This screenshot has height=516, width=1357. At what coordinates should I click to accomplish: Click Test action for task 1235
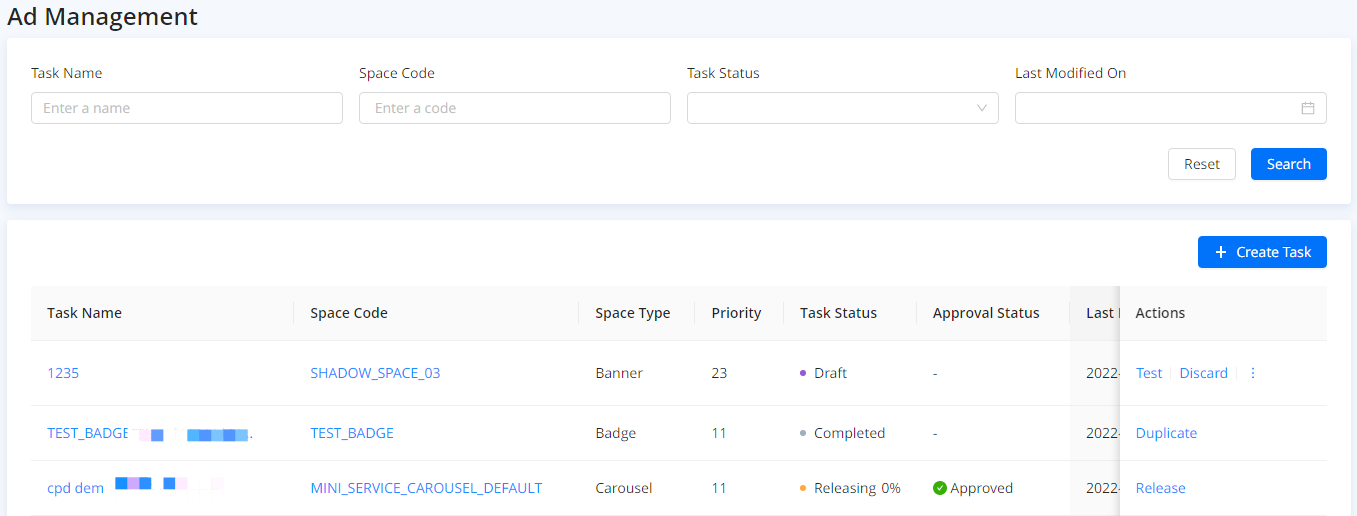[1149, 373]
